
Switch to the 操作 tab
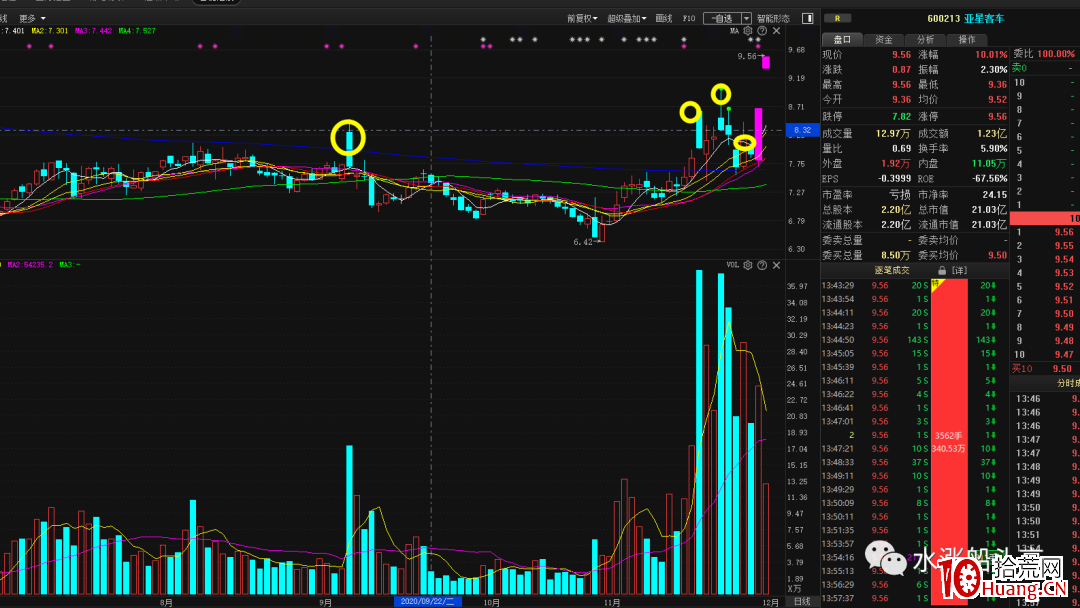point(967,39)
